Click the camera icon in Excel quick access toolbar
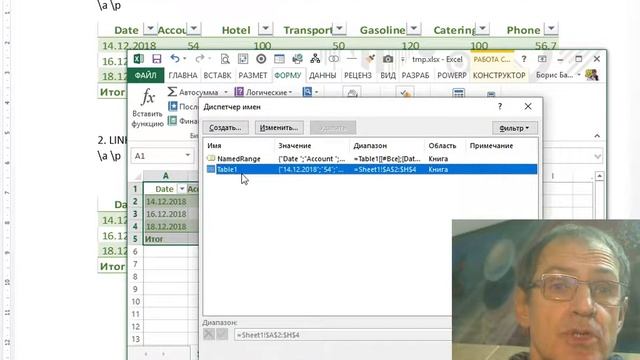 click(388, 59)
